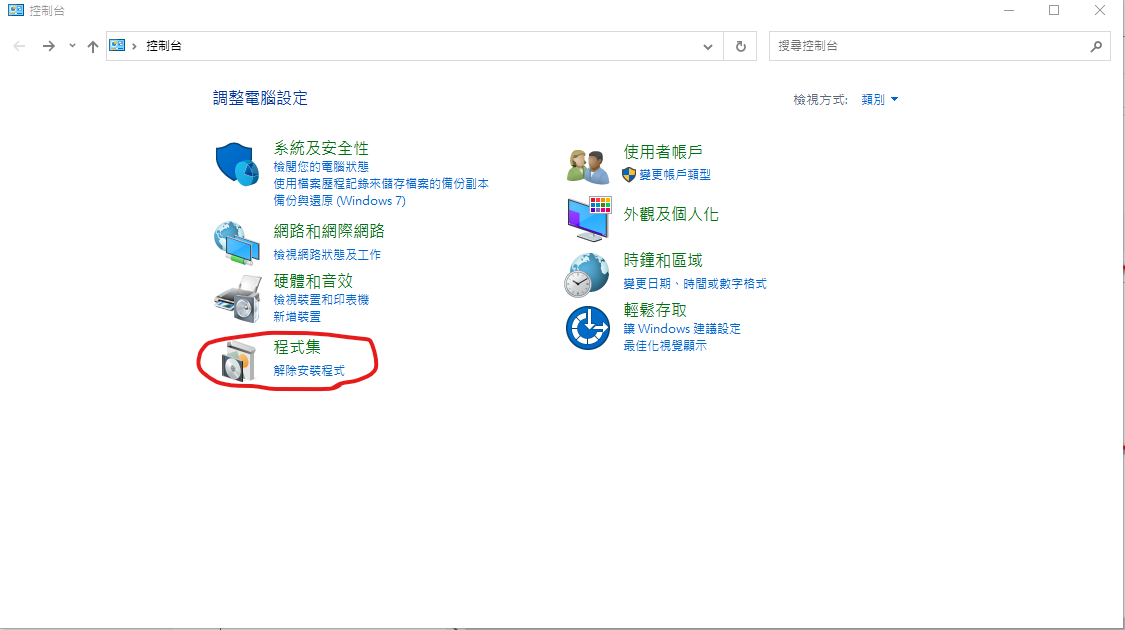Click the refresh button beside address bar
1125x630 pixels.
[x=740, y=47]
